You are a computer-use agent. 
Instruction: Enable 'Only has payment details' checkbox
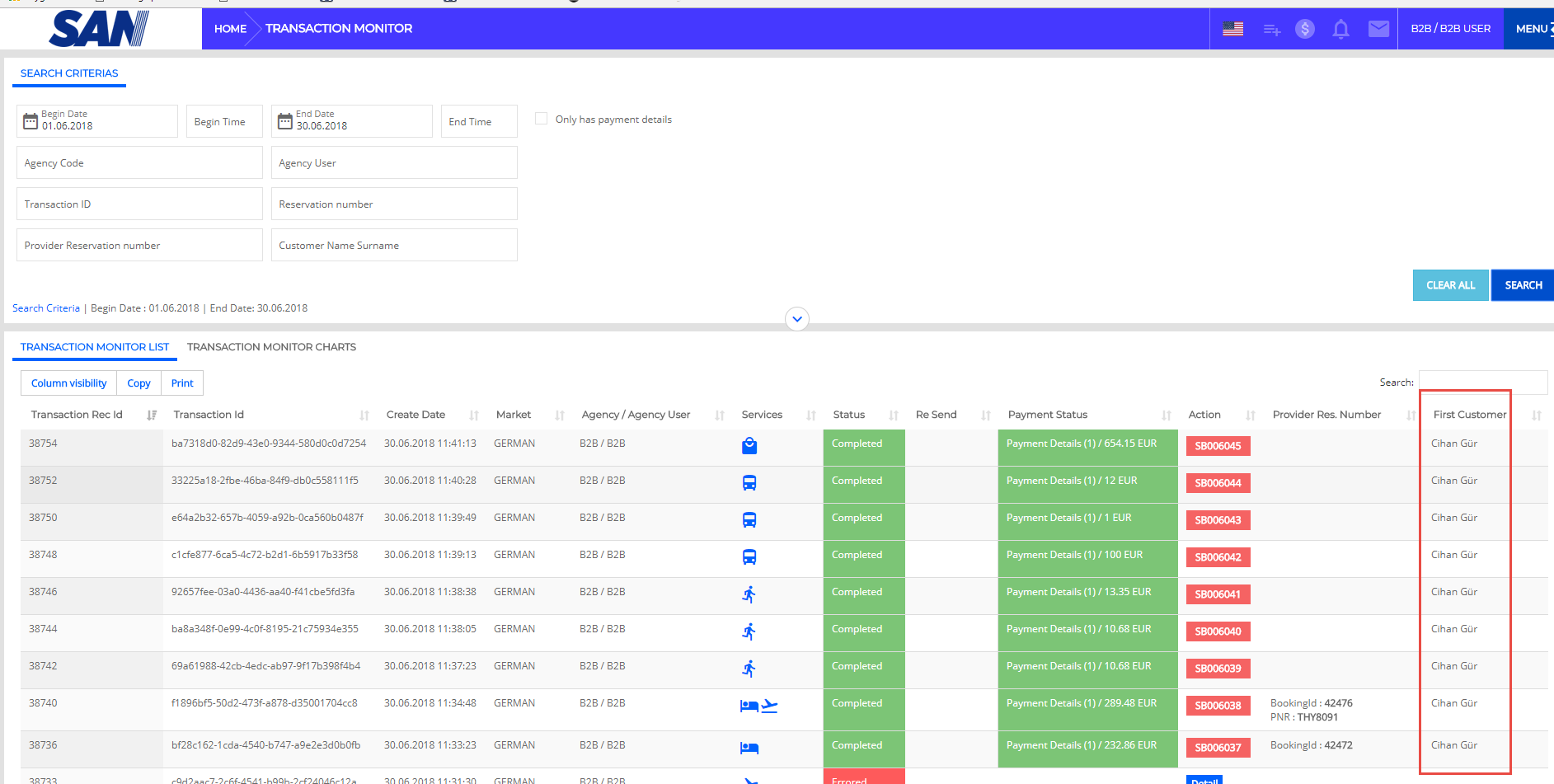[x=541, y=119]
